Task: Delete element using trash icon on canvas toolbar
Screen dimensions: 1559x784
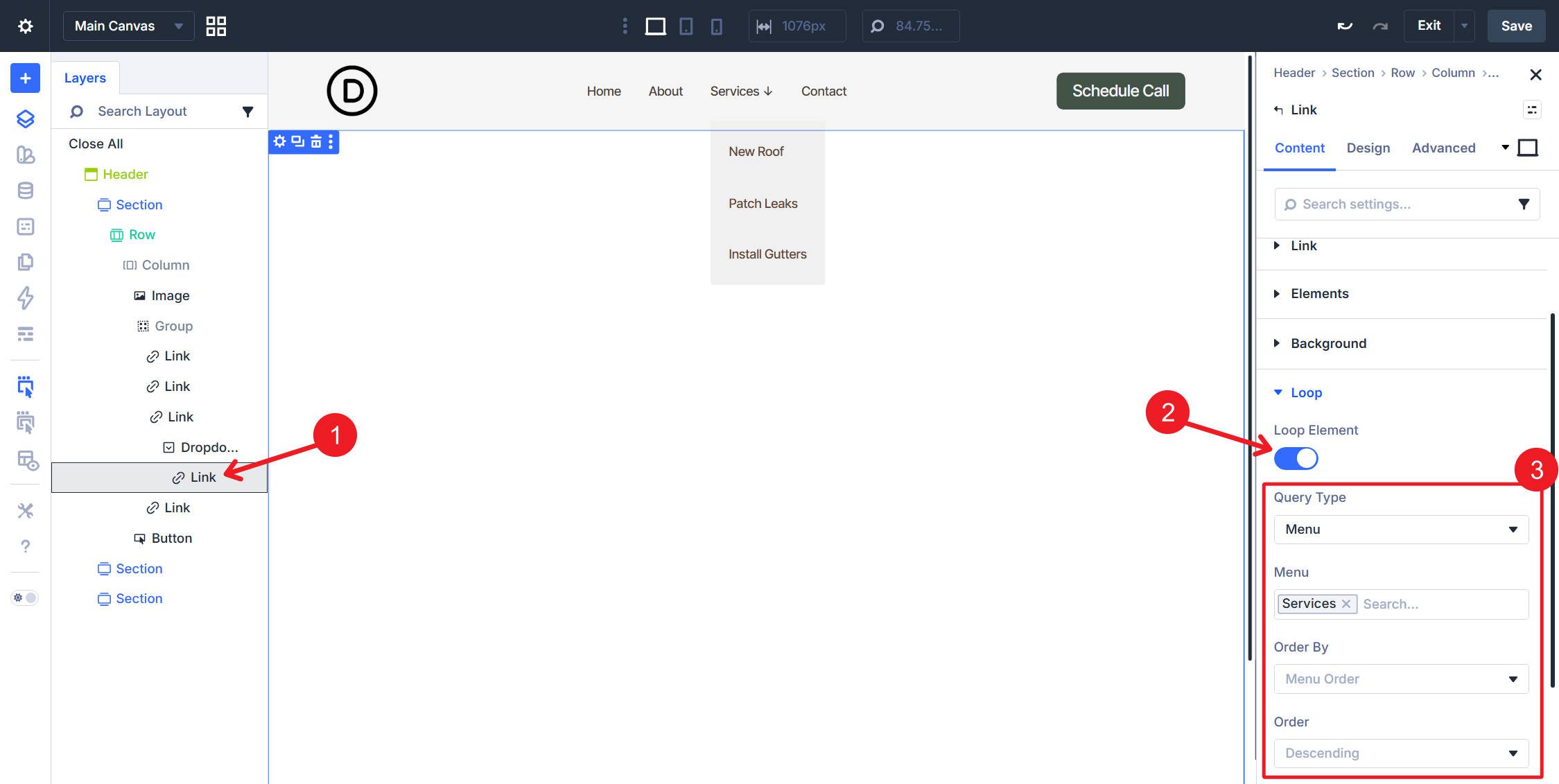Action: click(315, 141)
